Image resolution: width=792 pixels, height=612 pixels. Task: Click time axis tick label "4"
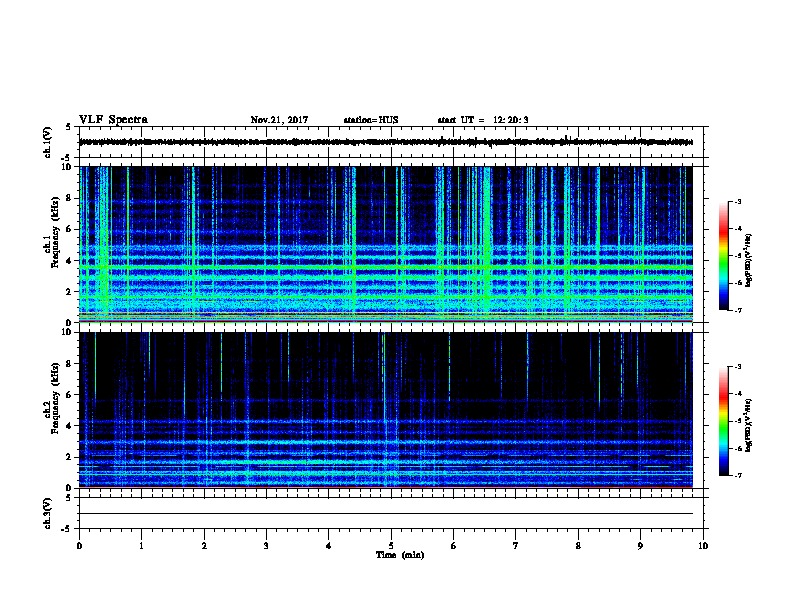[x=329, y=546]
